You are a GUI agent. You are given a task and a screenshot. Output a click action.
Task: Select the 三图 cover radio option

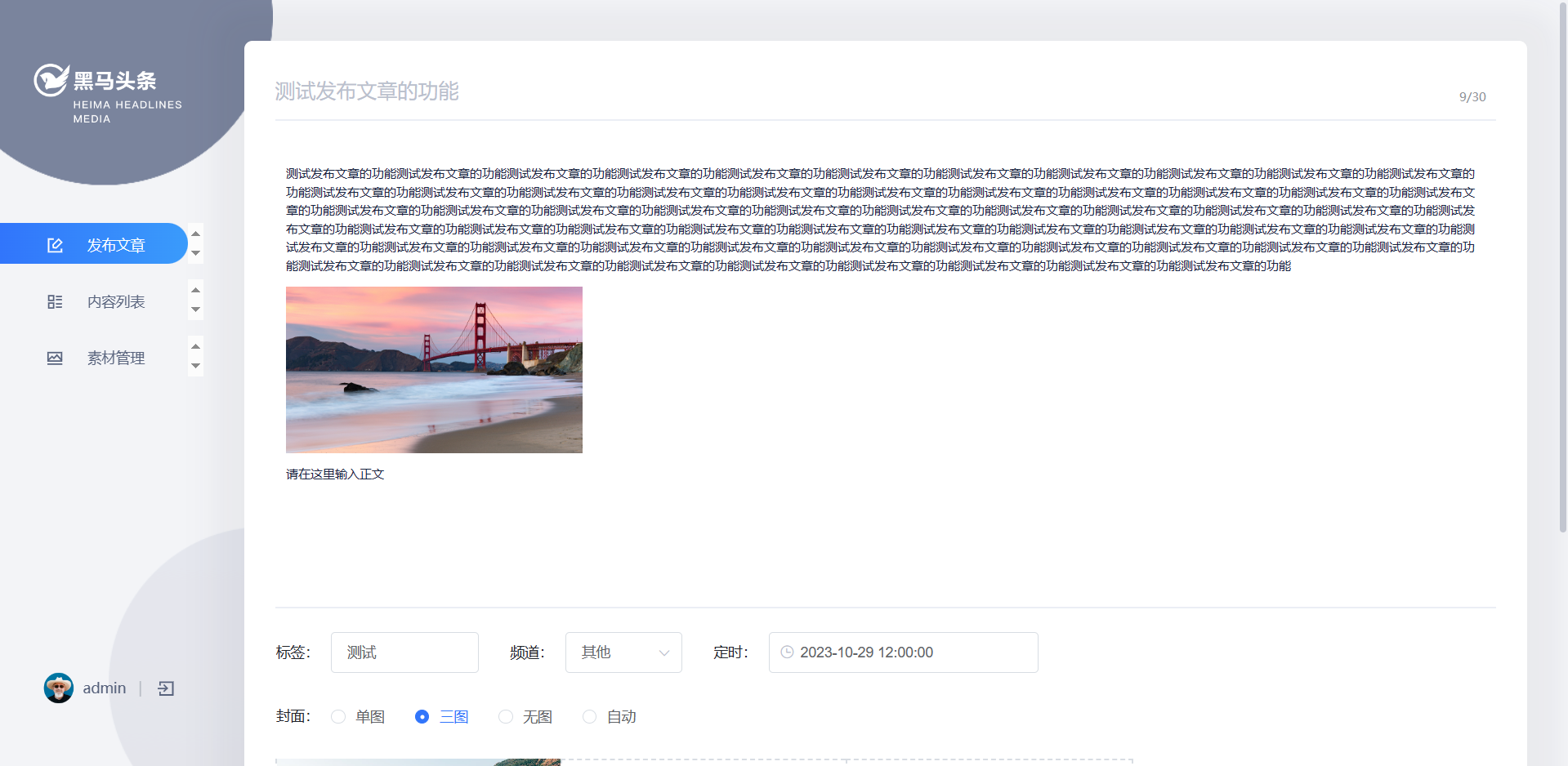[422, 717]
